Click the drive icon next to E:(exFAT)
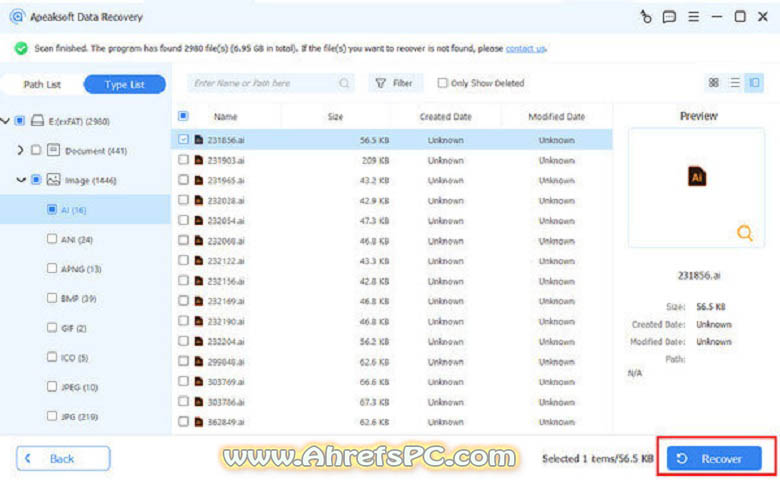Screen dimensions: 780x480 [37, 120]
